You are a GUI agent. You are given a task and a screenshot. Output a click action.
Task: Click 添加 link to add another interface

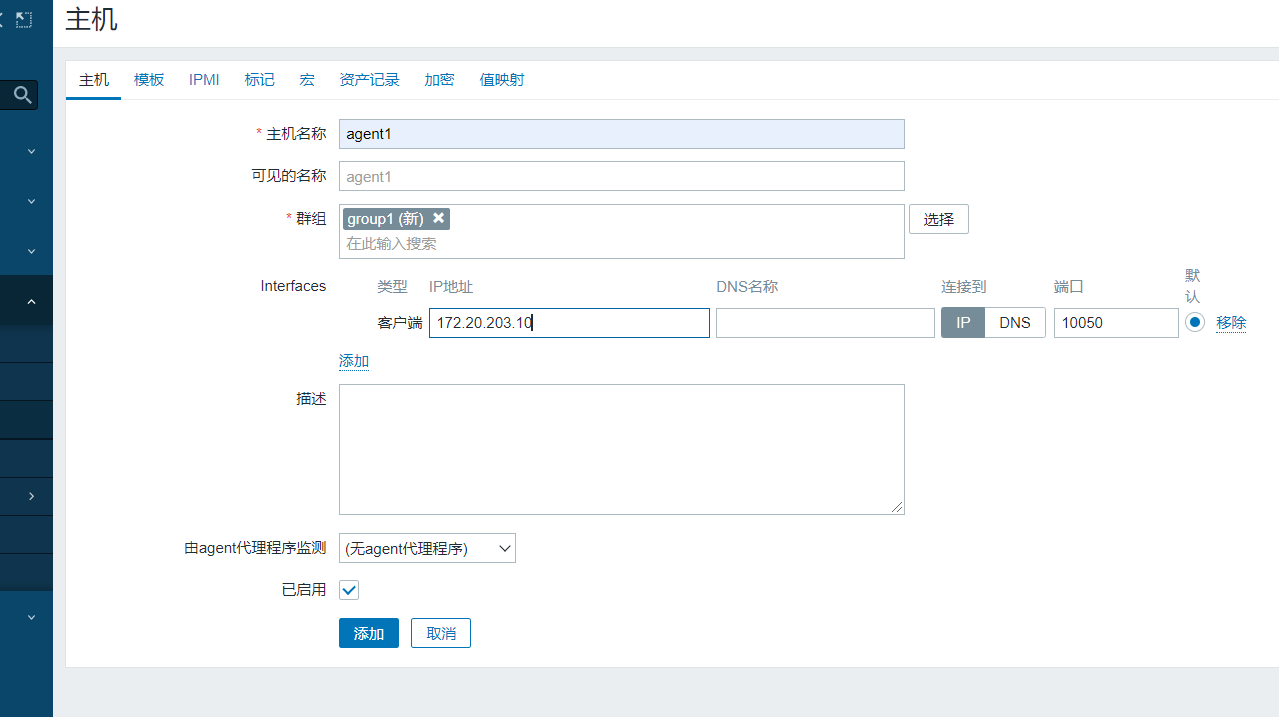353,360
